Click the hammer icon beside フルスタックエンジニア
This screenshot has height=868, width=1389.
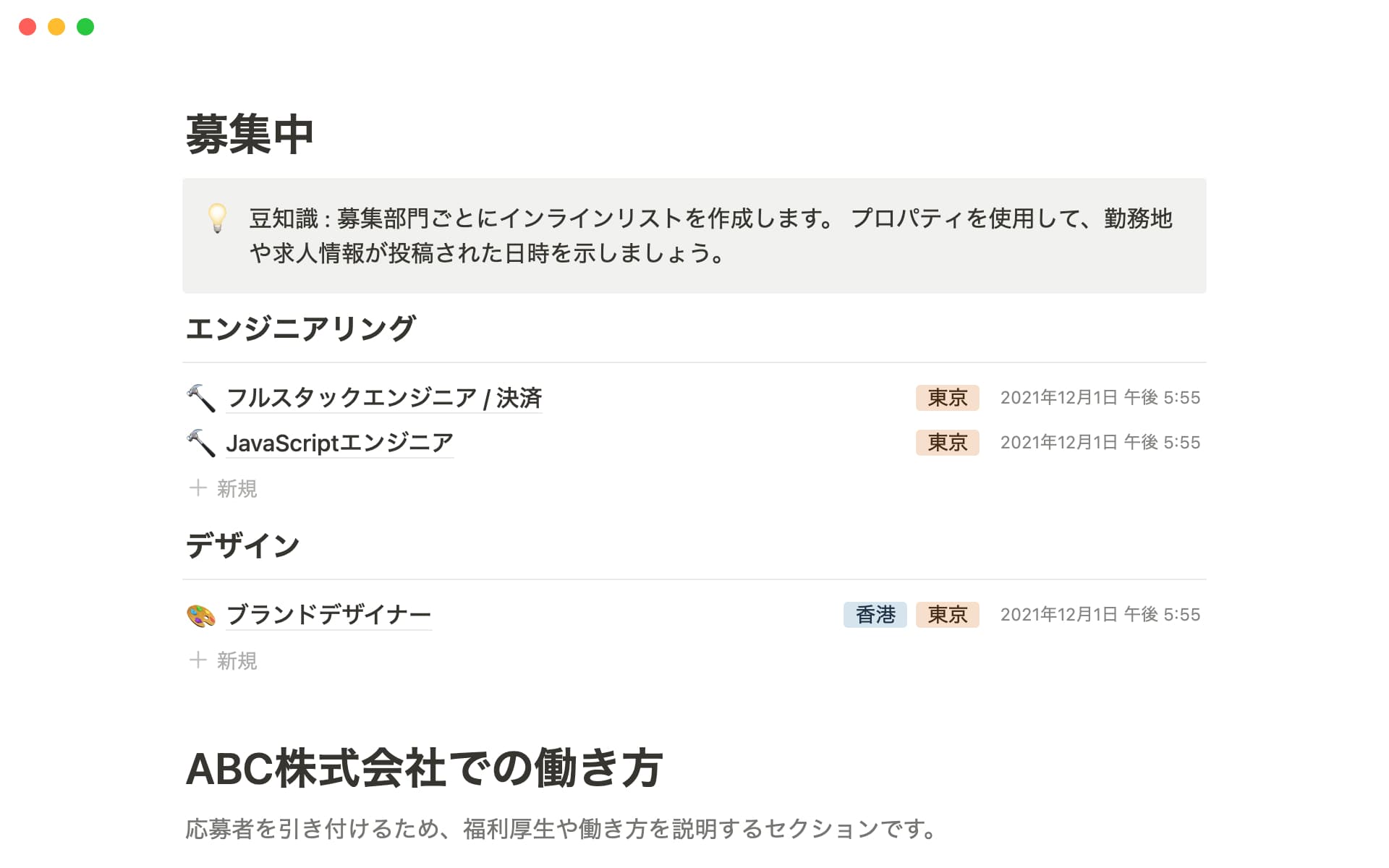coord(201,398)
